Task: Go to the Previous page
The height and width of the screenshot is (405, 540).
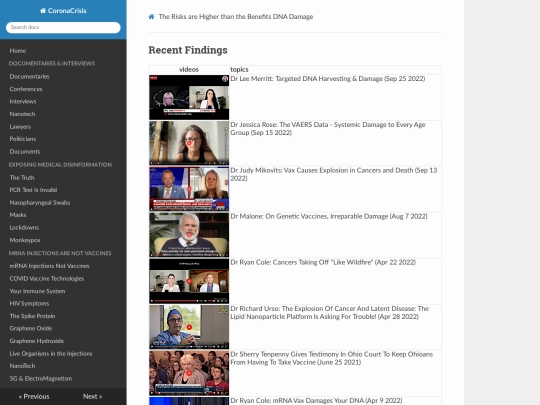Action: click(x=34, y=396)
